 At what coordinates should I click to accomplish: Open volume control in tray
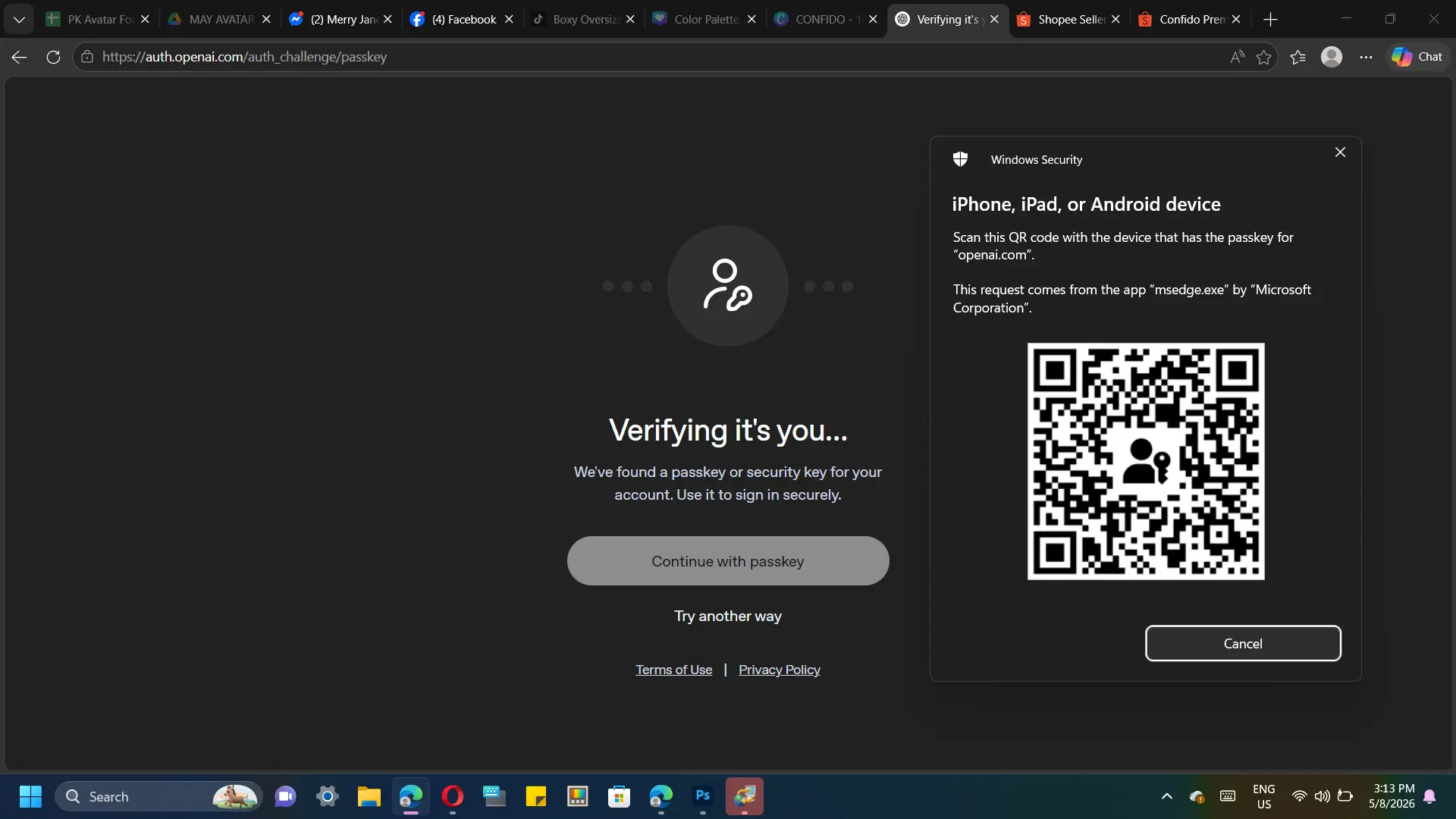[x=1322, y=796]
